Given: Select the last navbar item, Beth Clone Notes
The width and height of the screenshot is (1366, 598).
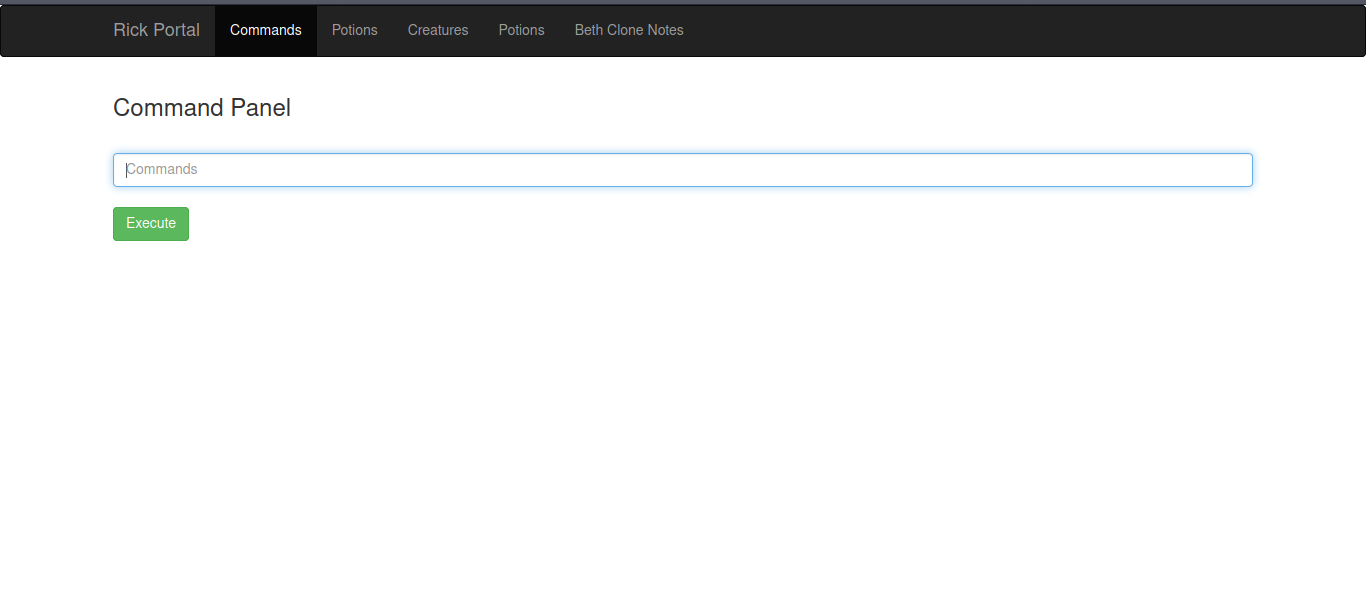Looking at the screenshot, I should [628, 30].
